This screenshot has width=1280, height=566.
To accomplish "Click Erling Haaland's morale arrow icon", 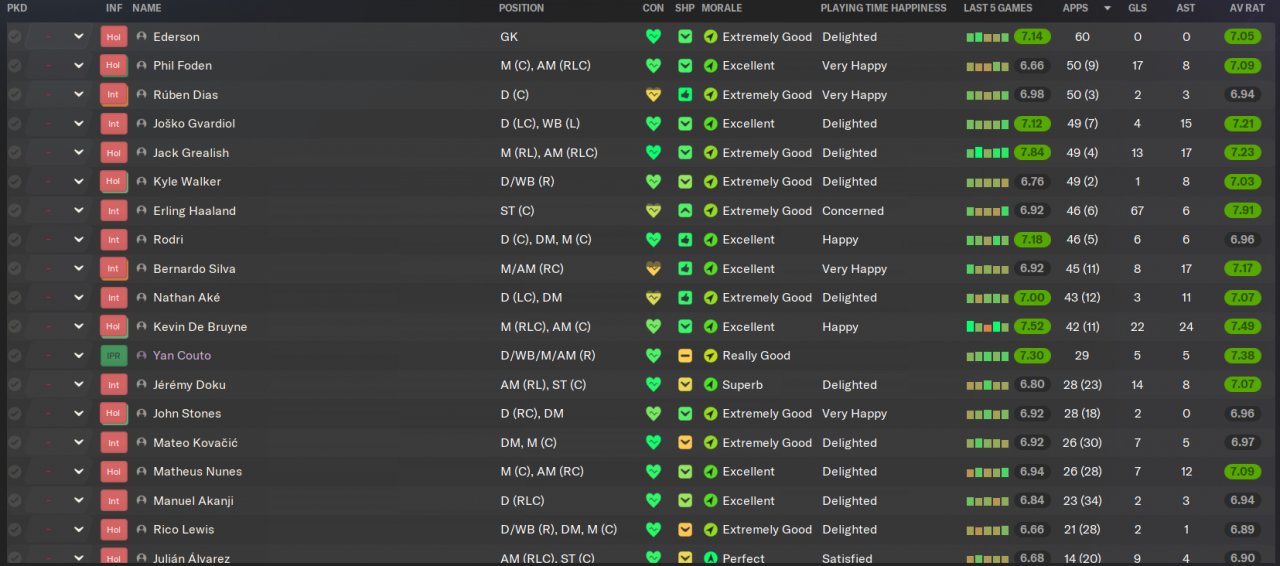I will pyautogui.click(x=710, y=211).
